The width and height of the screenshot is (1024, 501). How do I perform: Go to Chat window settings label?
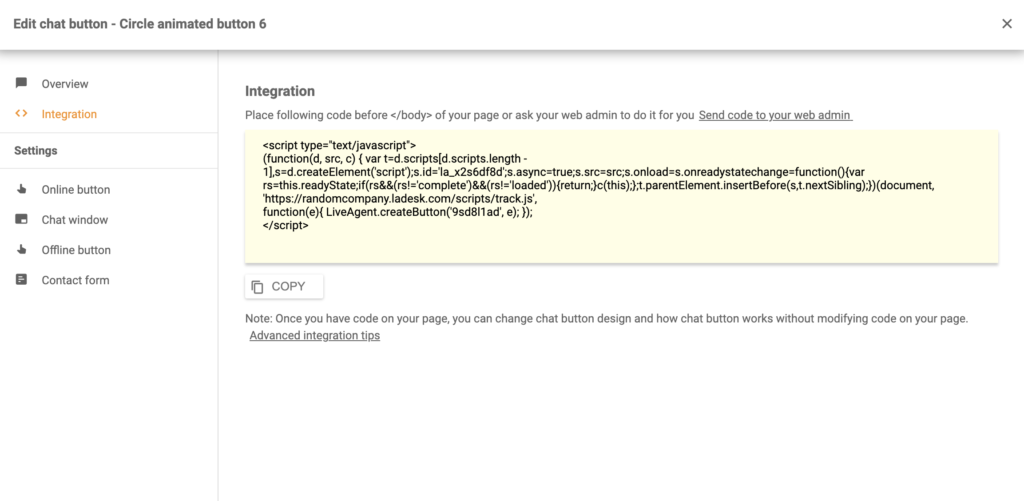tap(75, 220)
